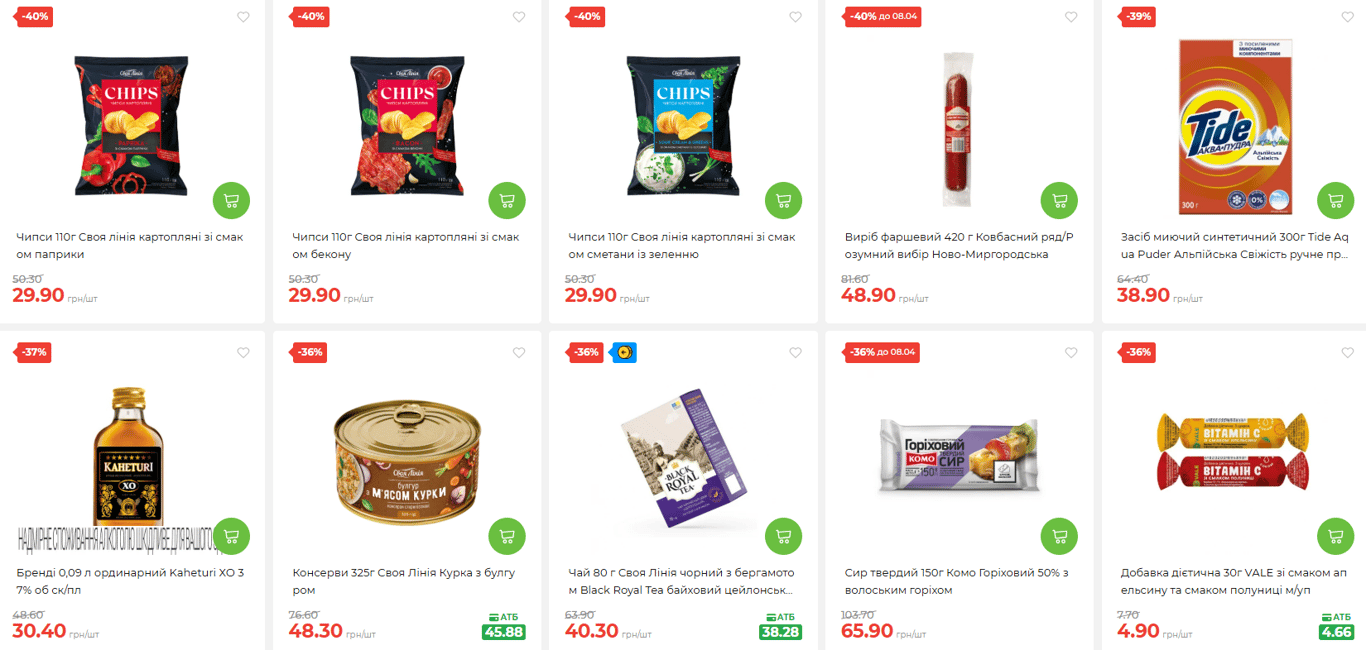The width and height of the screenshot is (1366, 650).
Task: Favorite the paprika chips with heart
Action: (243, 17)
